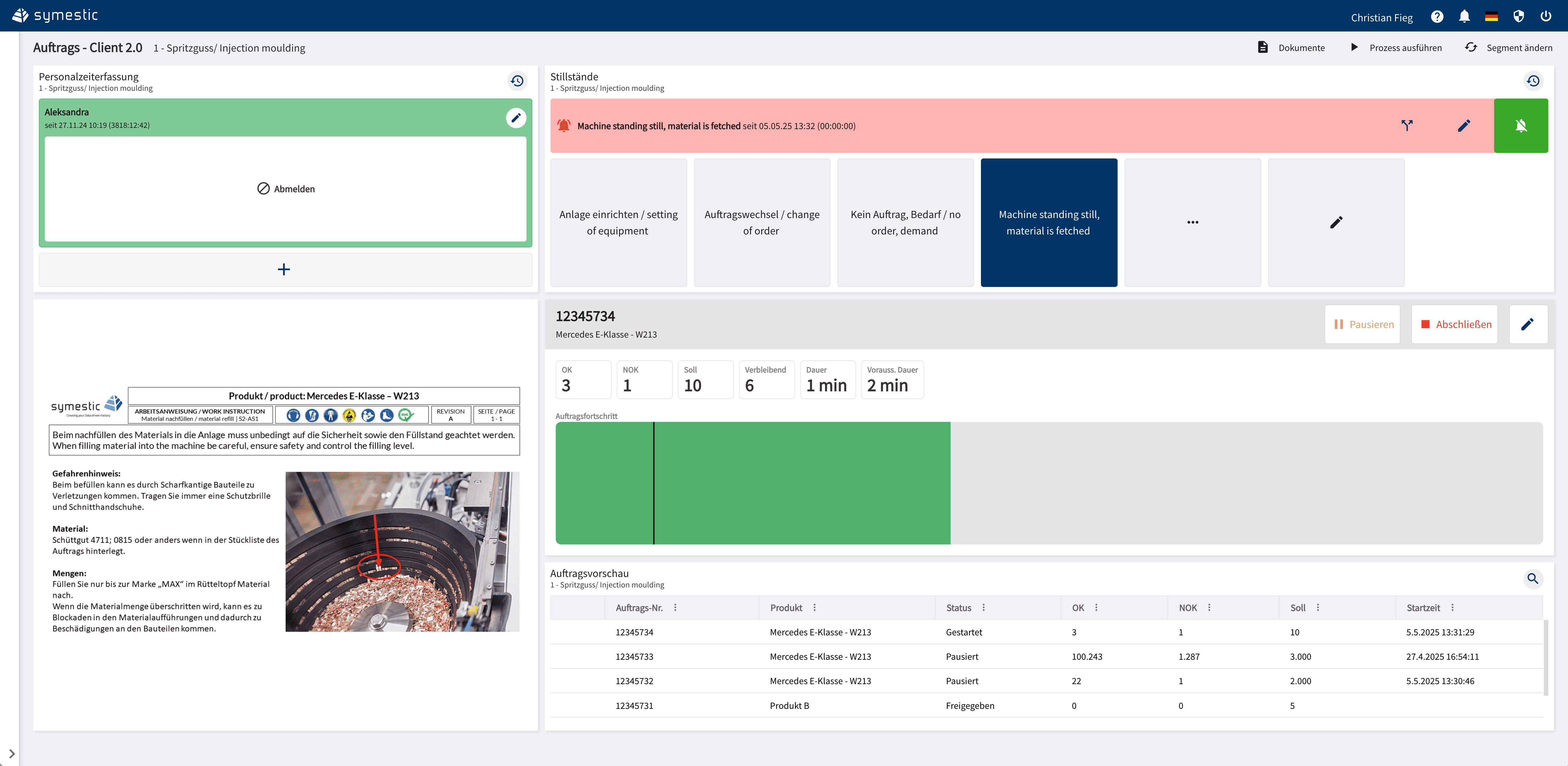Pause the order with Pausieren
Viewport: 1568px width, 766px height.
tap(1362, 324)
